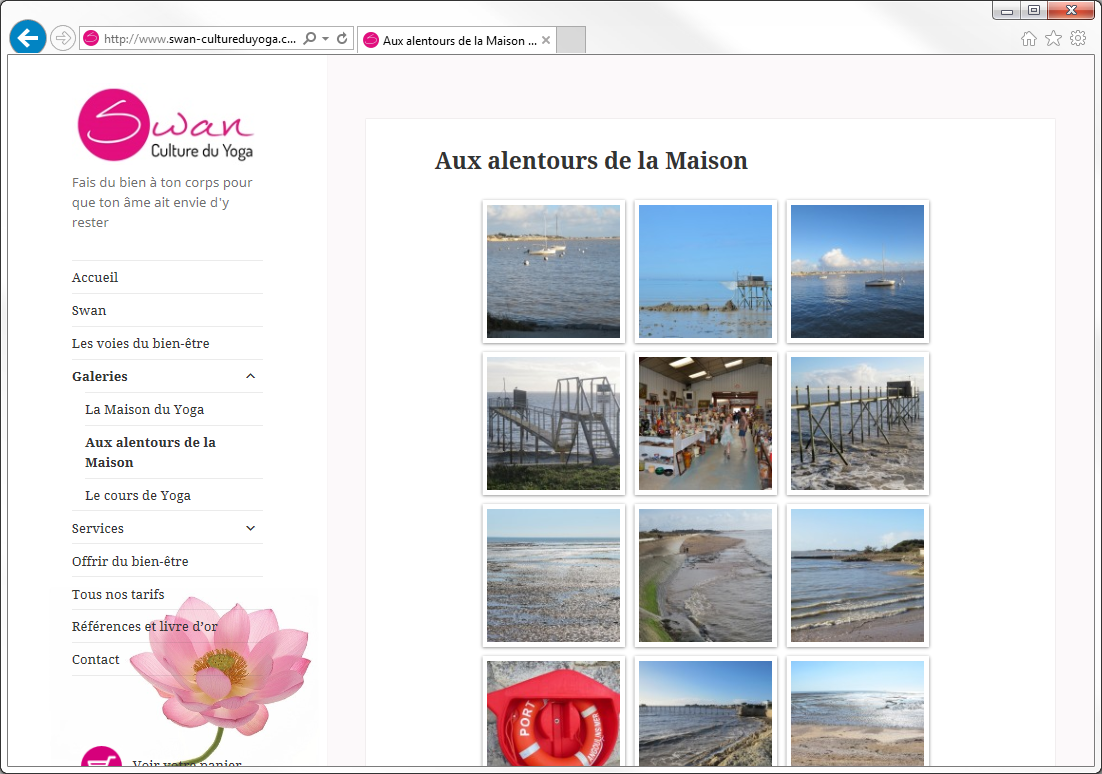Open the Tous nos tarifs link
Image resolution: width=1102 pixels, height=774 pixels.
tap(118, 594)
